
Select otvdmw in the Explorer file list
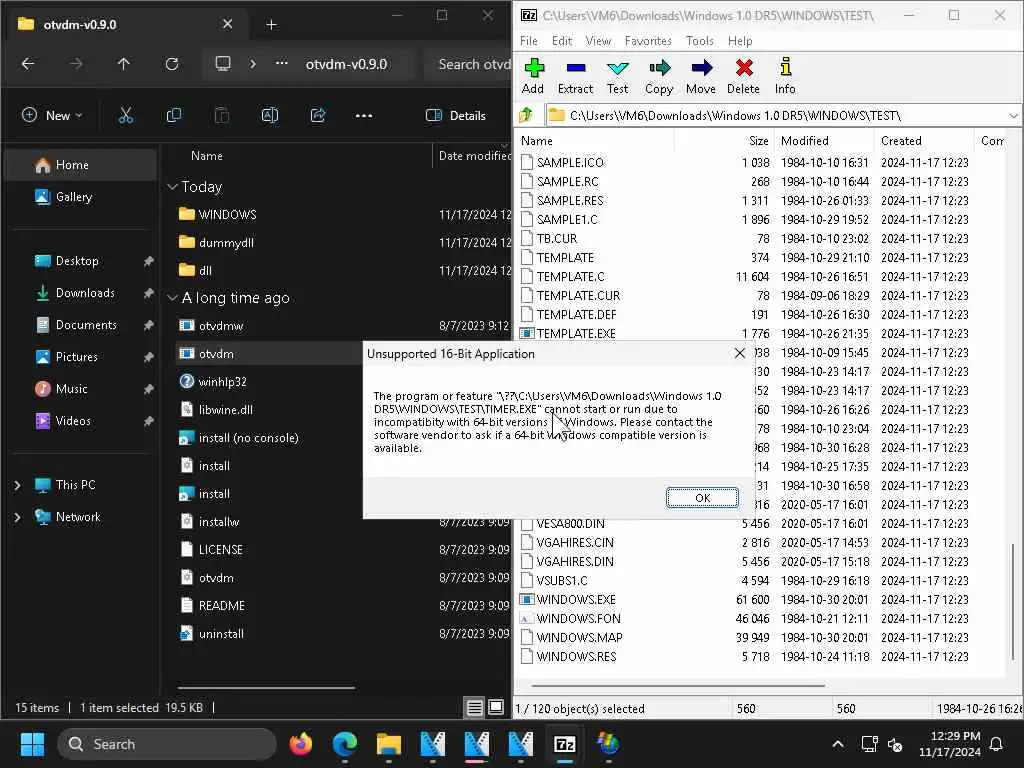tap(221, 326)
